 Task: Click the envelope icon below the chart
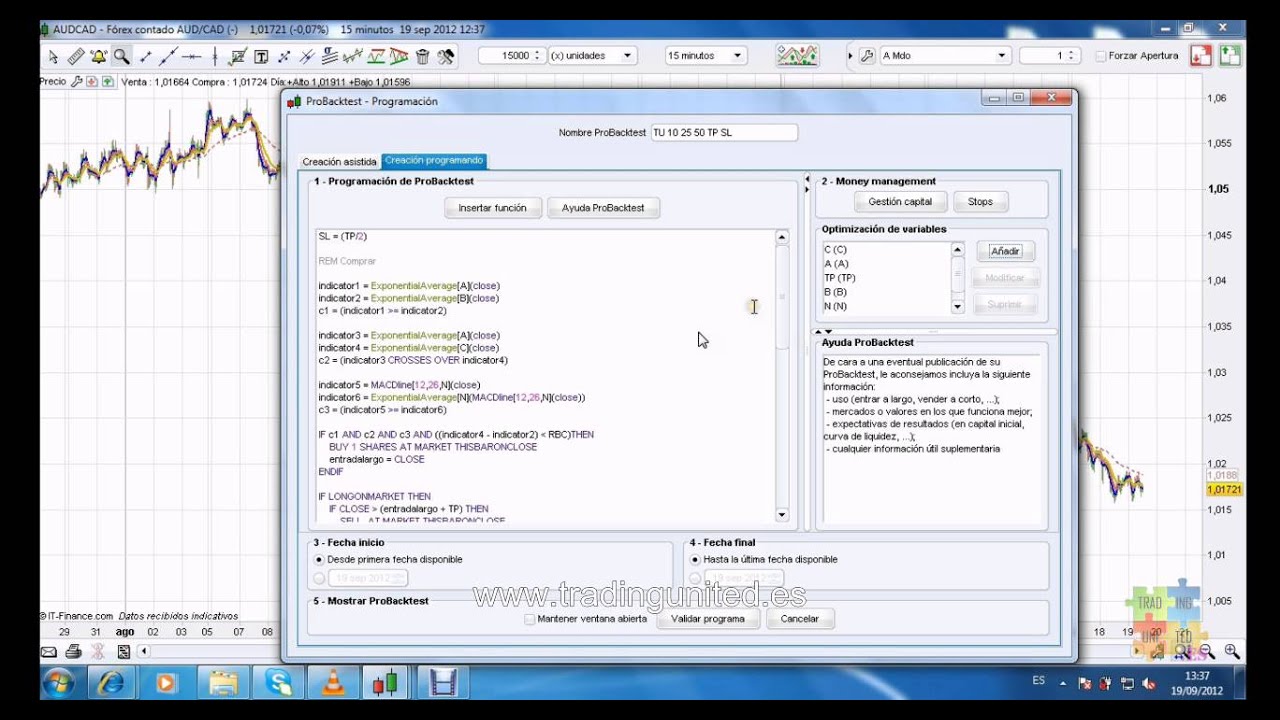coord(48,652)
